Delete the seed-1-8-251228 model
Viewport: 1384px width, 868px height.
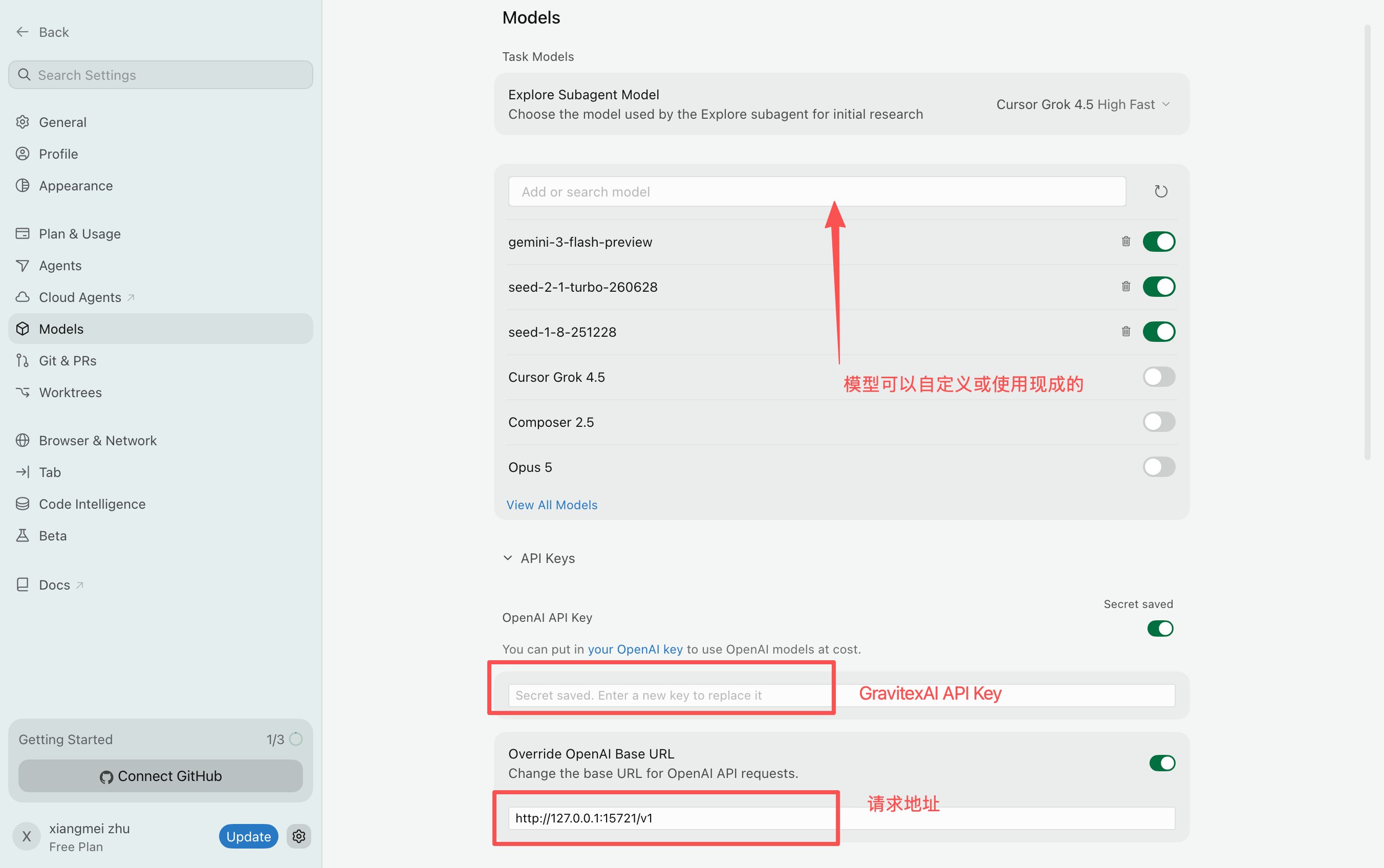[x=1126, y=331]
